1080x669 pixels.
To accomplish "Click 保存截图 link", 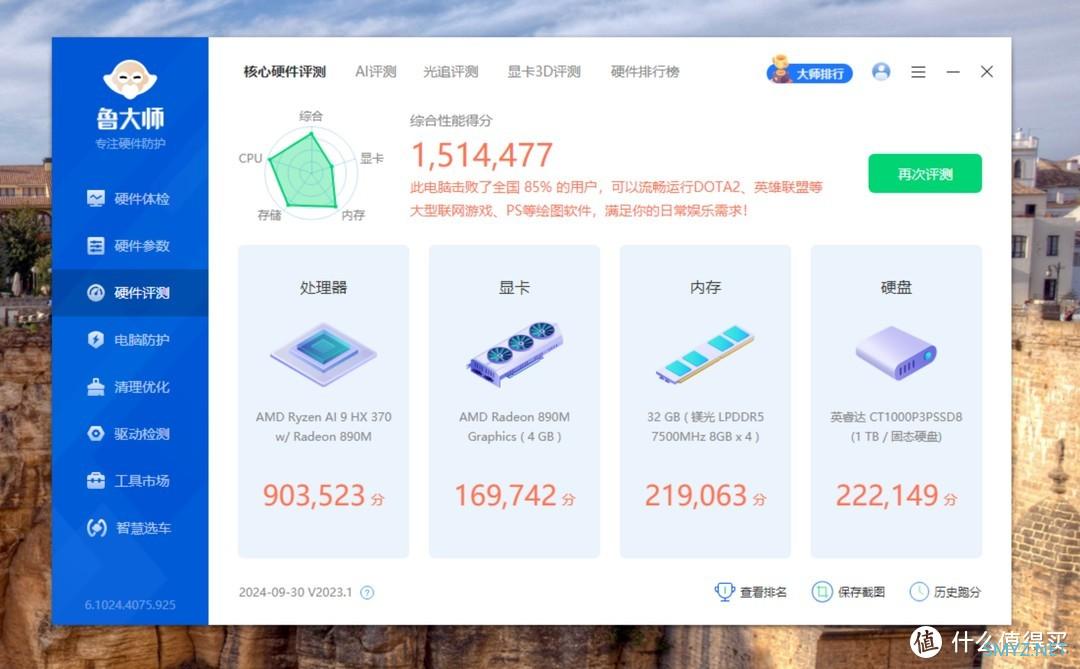I will click(861, 592).
